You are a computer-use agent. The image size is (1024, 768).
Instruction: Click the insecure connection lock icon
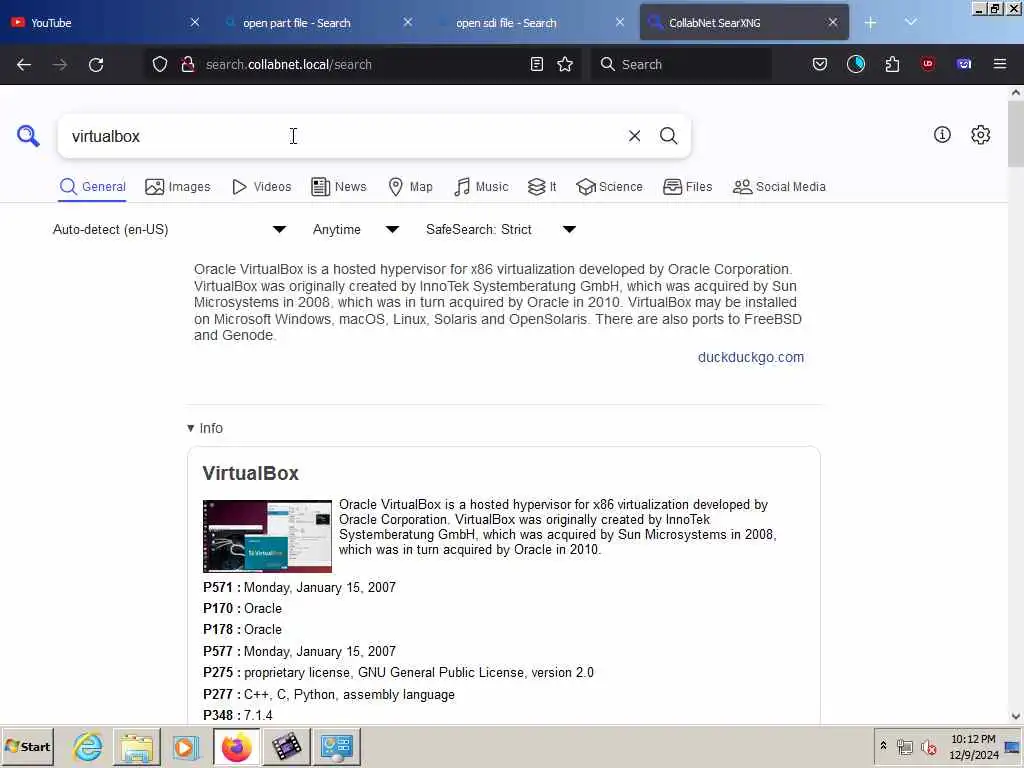point(188,64)
